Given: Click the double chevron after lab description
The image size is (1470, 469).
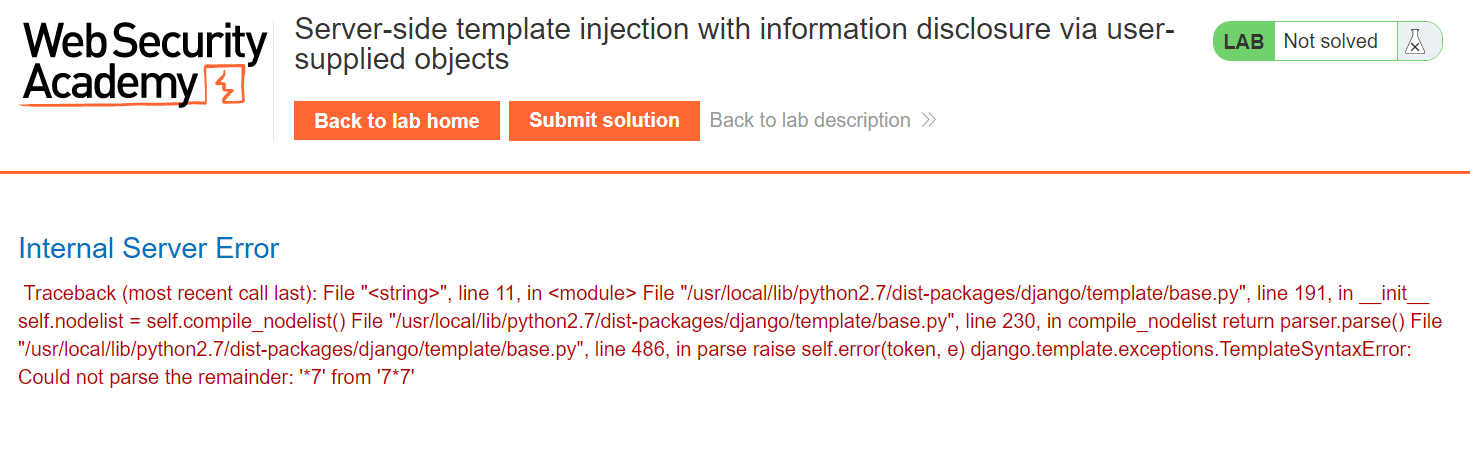Looking at the screenshot, I should pyautogui.click(x=929, y=121).
